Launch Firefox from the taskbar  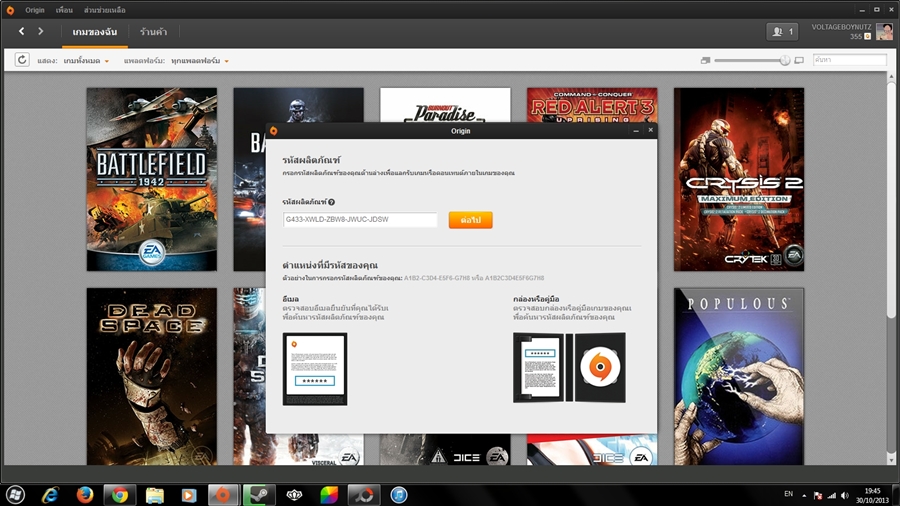(x=85, y=495)
